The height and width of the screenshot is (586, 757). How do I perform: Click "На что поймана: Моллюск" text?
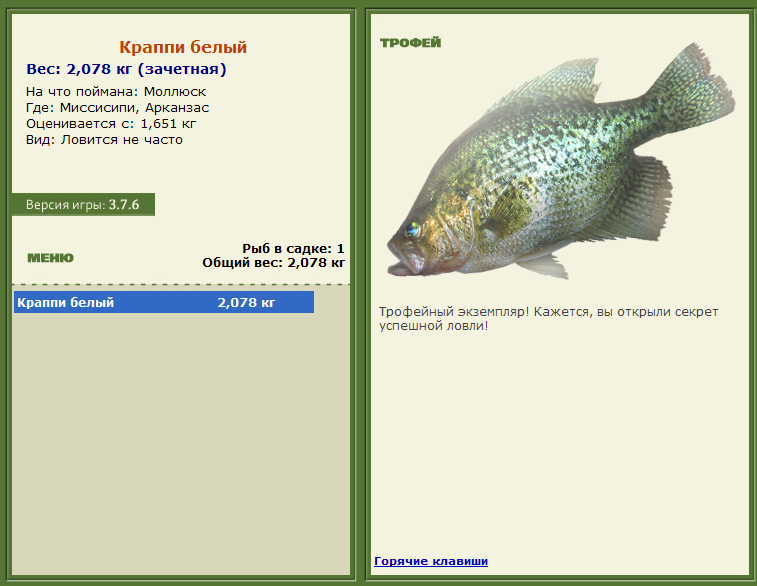pos(116,92)
